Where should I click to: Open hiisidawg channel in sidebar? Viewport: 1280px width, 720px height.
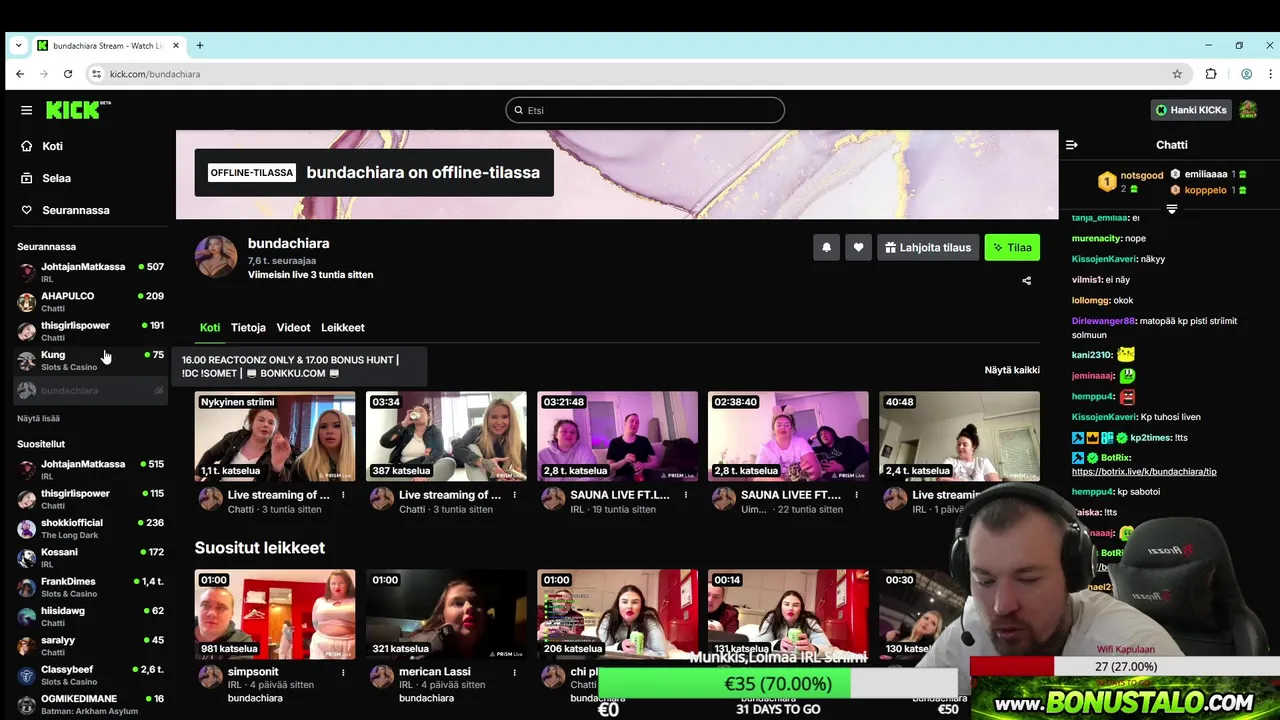(x=90, y=616)
